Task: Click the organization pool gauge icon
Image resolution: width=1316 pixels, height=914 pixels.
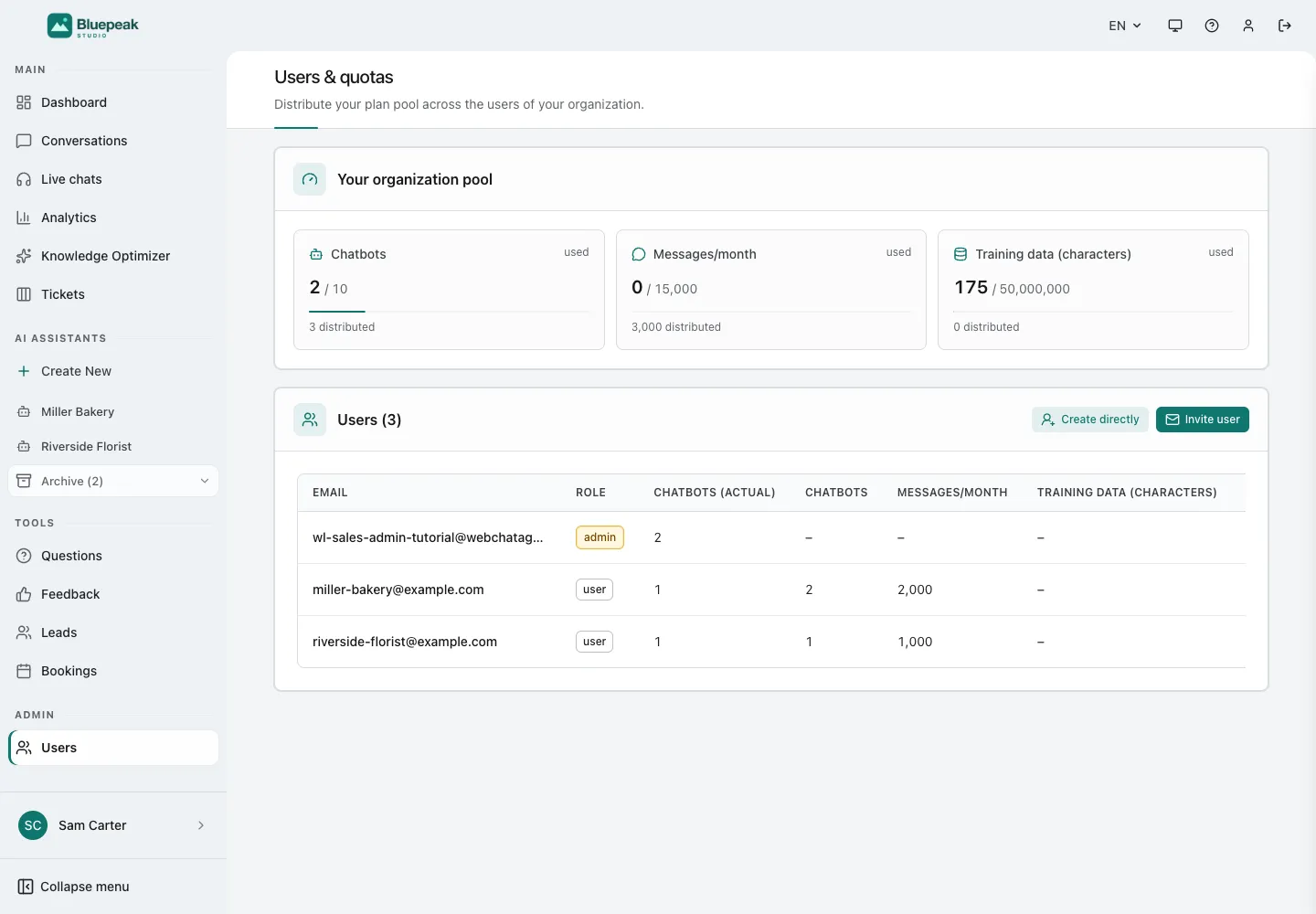Action: pos(310,179)
